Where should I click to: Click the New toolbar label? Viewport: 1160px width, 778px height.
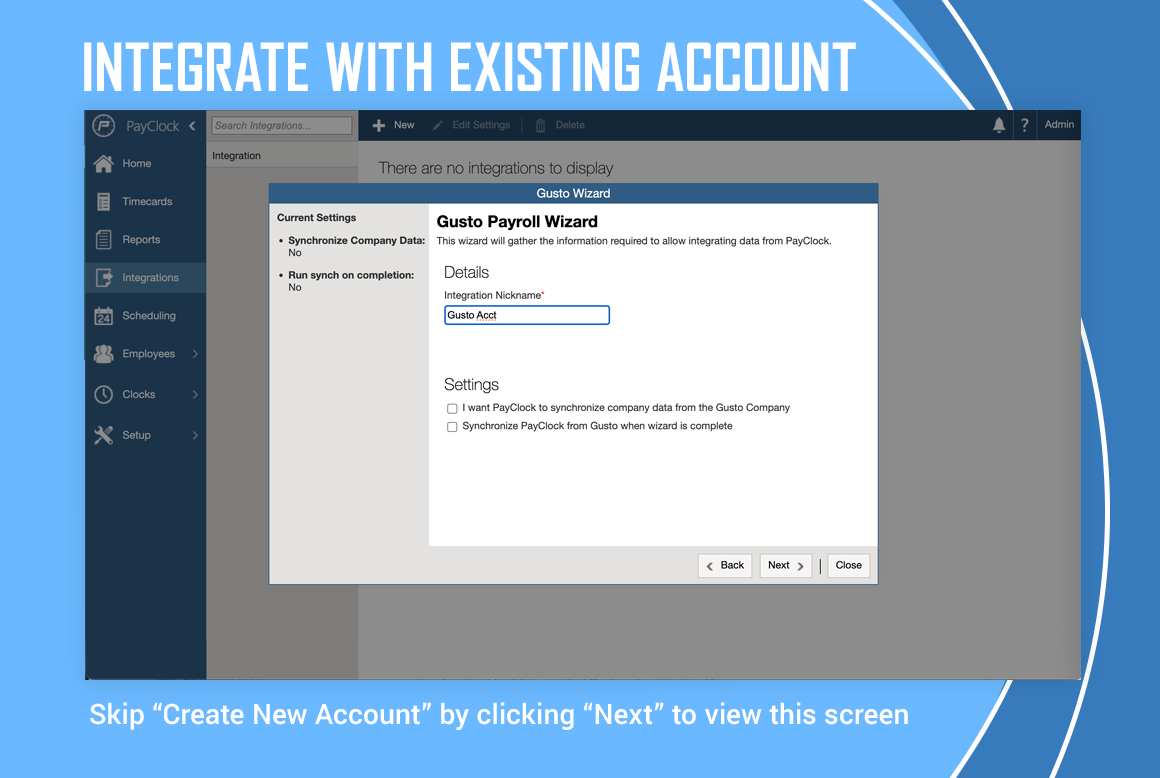click(x=404, y=125)
